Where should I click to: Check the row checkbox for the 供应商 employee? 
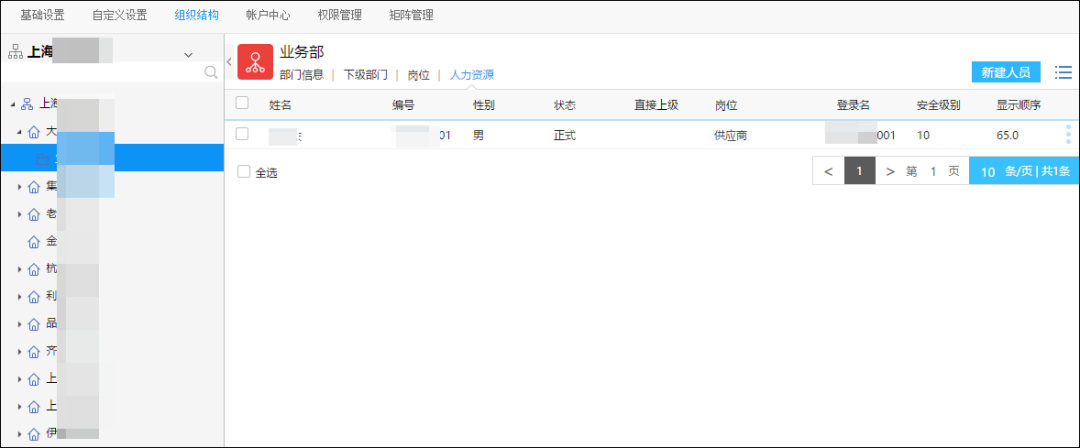(x=242, y=134)
